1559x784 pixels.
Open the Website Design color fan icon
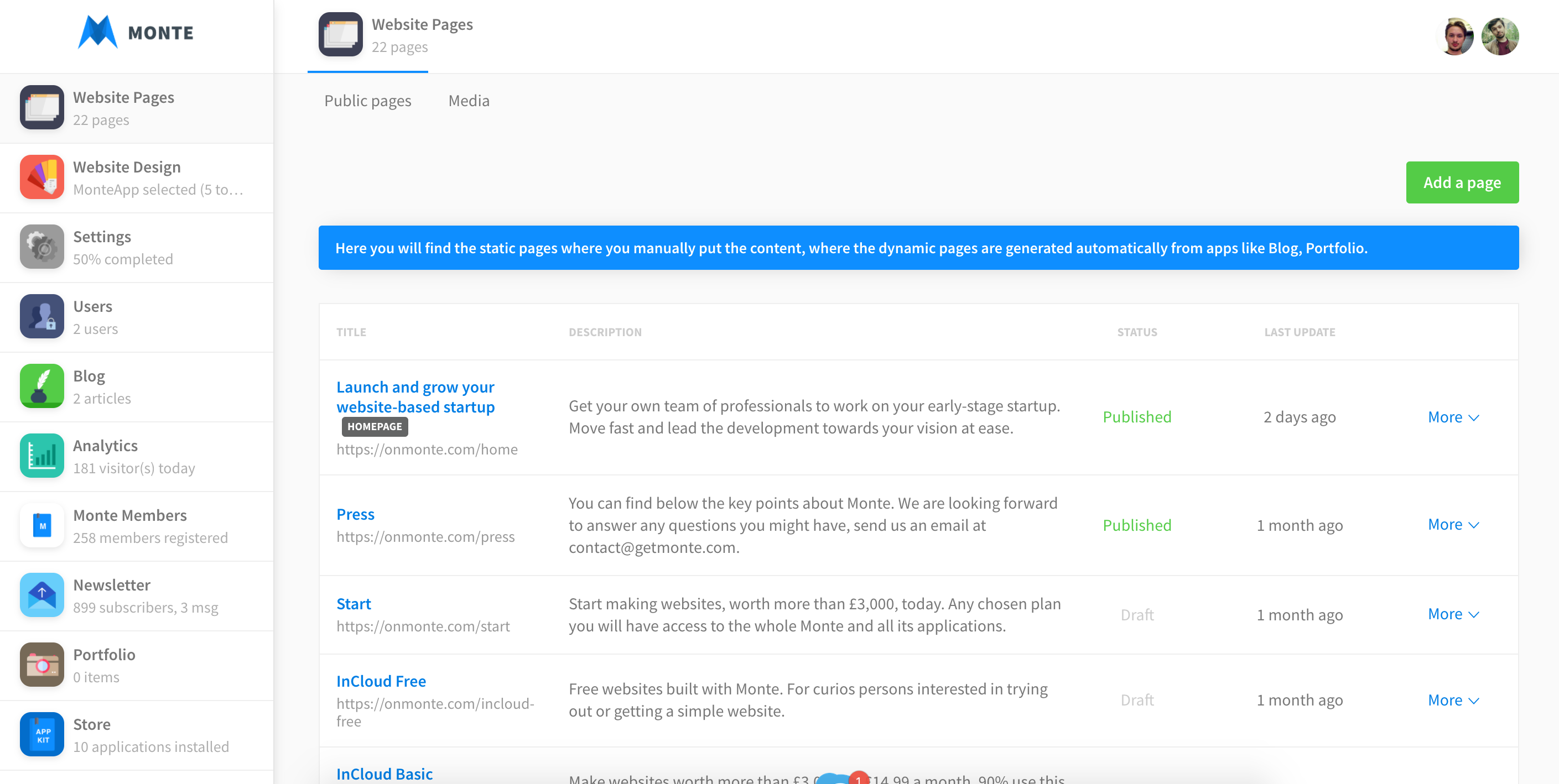tap(41, 176)
